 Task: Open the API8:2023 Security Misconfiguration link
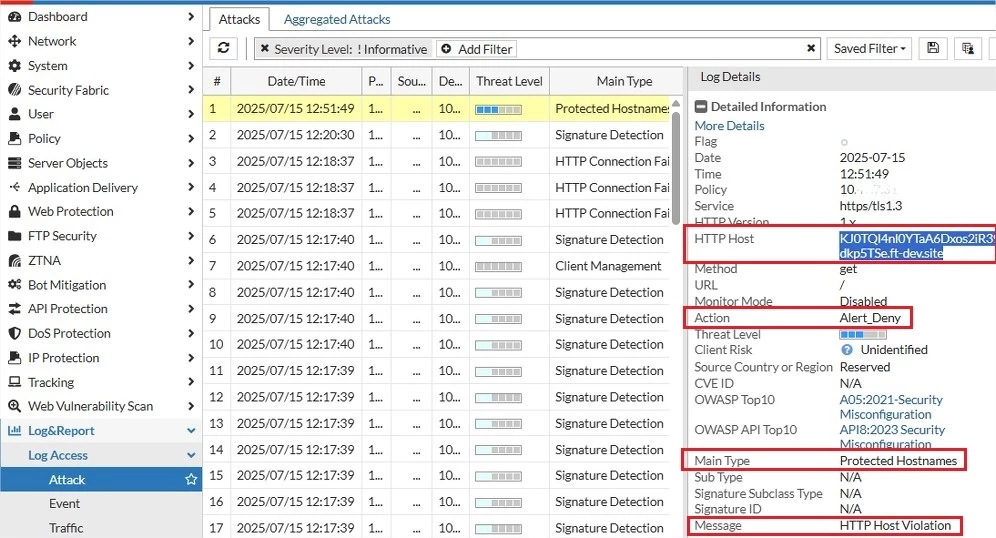coord(892,437)
